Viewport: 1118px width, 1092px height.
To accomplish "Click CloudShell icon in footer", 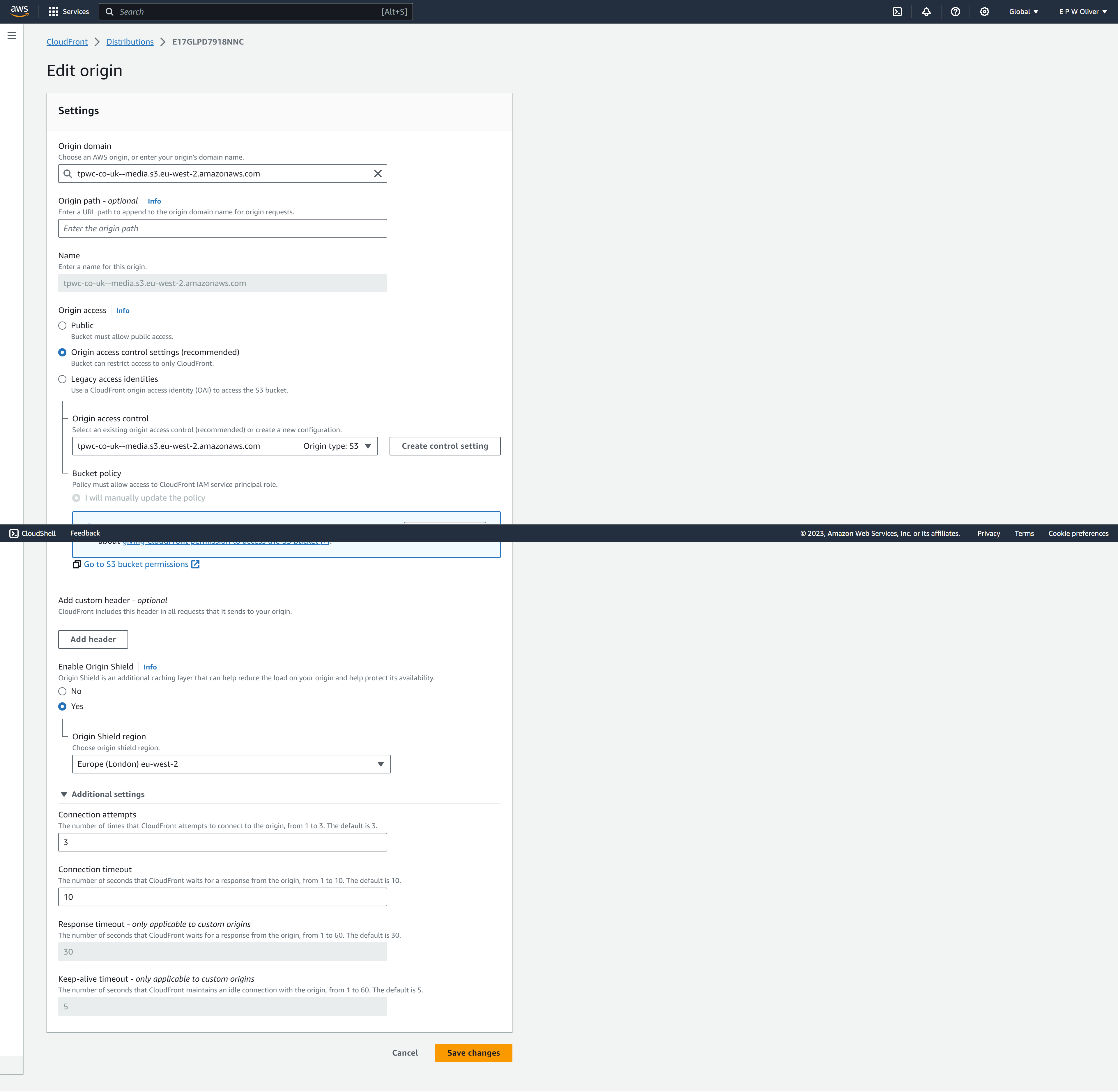I will [x=14, y=533].
